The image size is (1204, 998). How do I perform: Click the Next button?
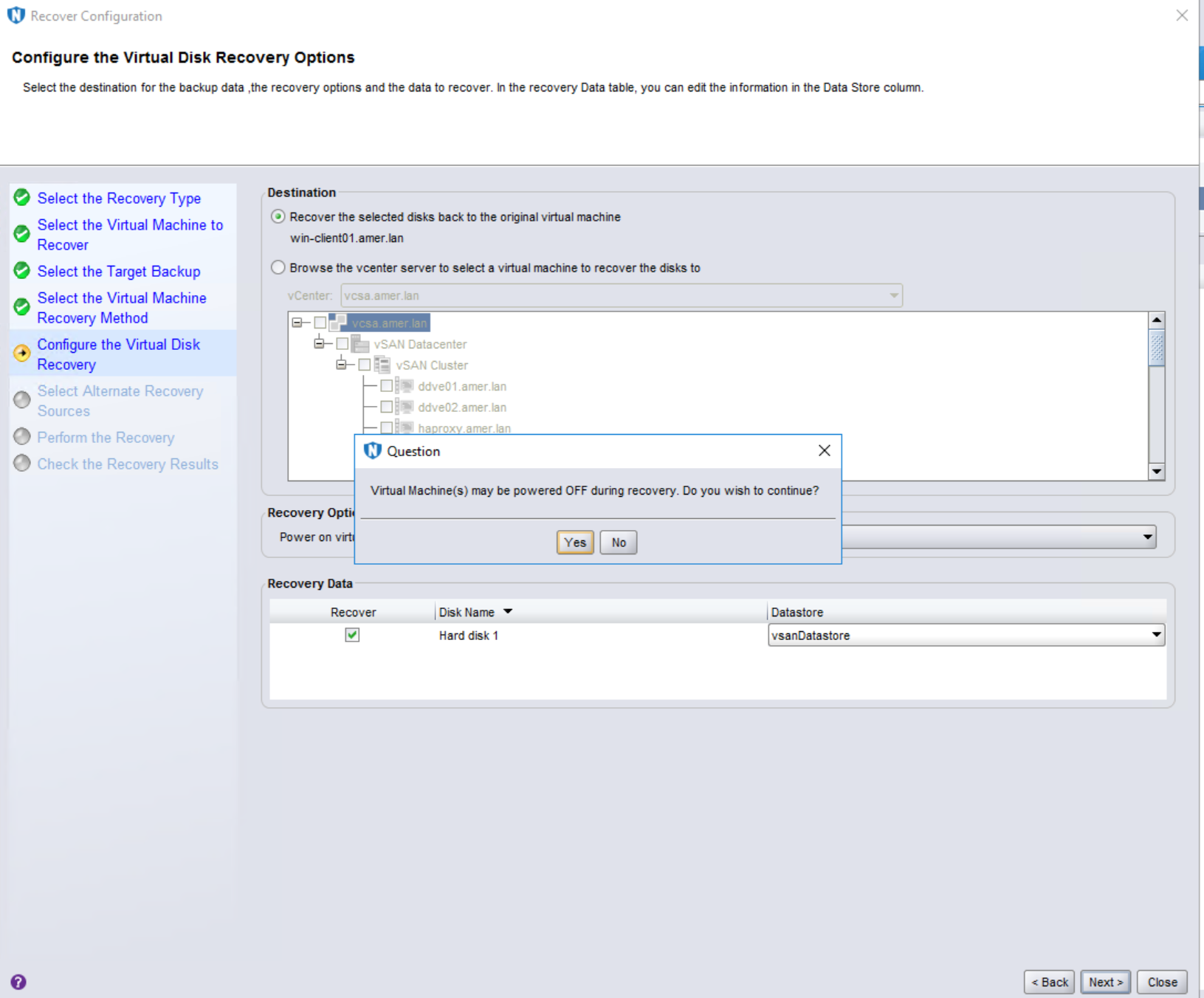pos(1106,982)
